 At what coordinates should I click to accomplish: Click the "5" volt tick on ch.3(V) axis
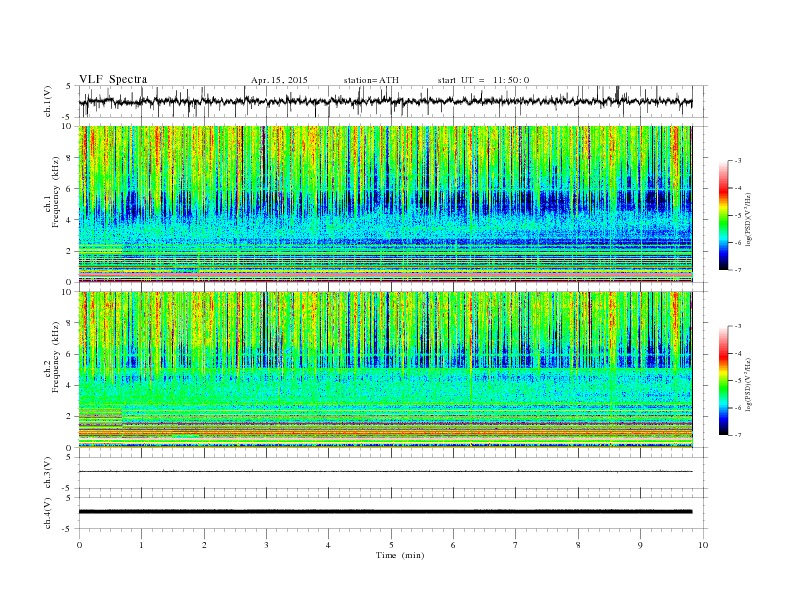coord(69,457)
